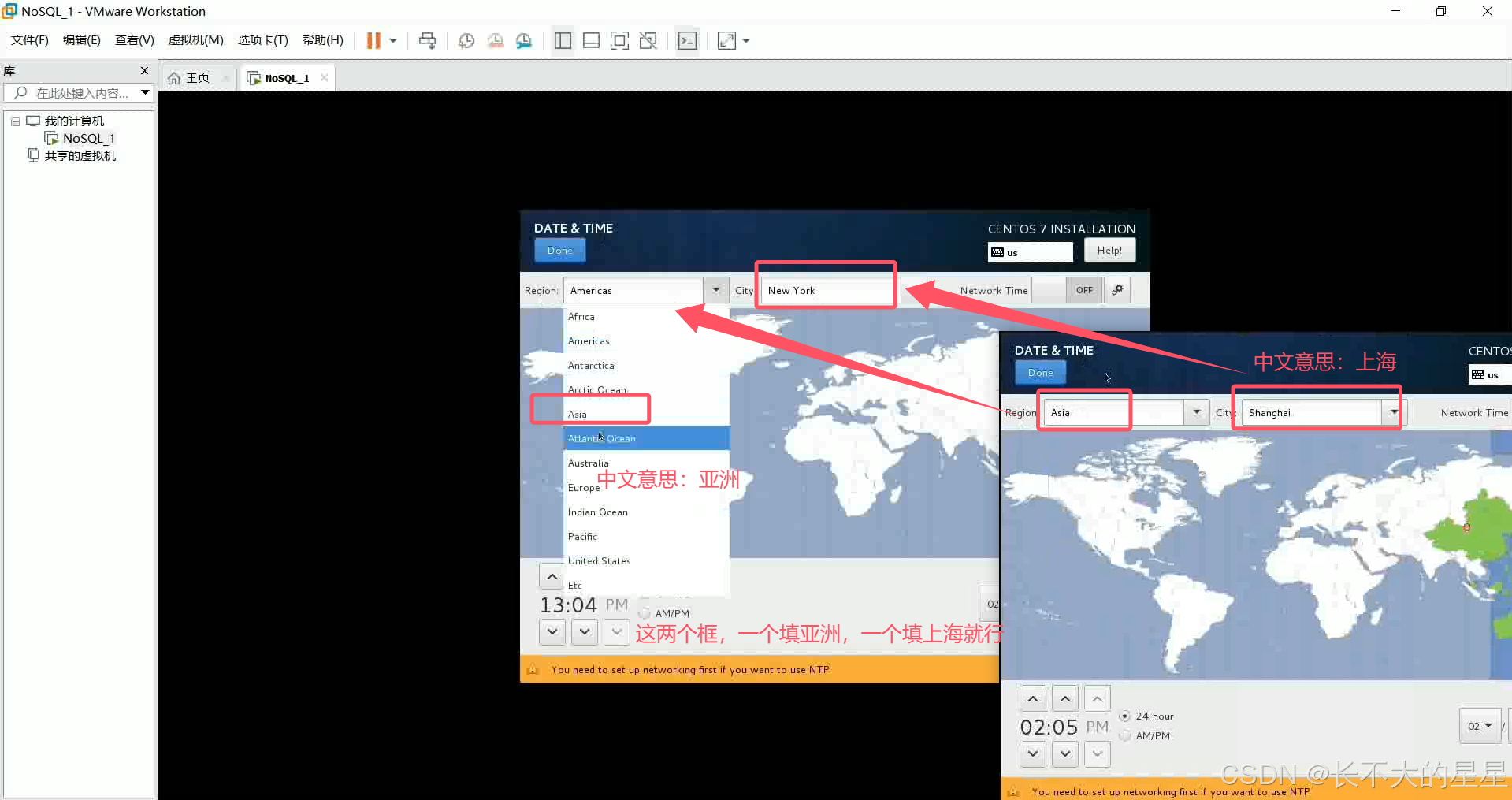Open the library search dropdown arrow
Viewport: 1512px width, 800px height.
(146, 93)
